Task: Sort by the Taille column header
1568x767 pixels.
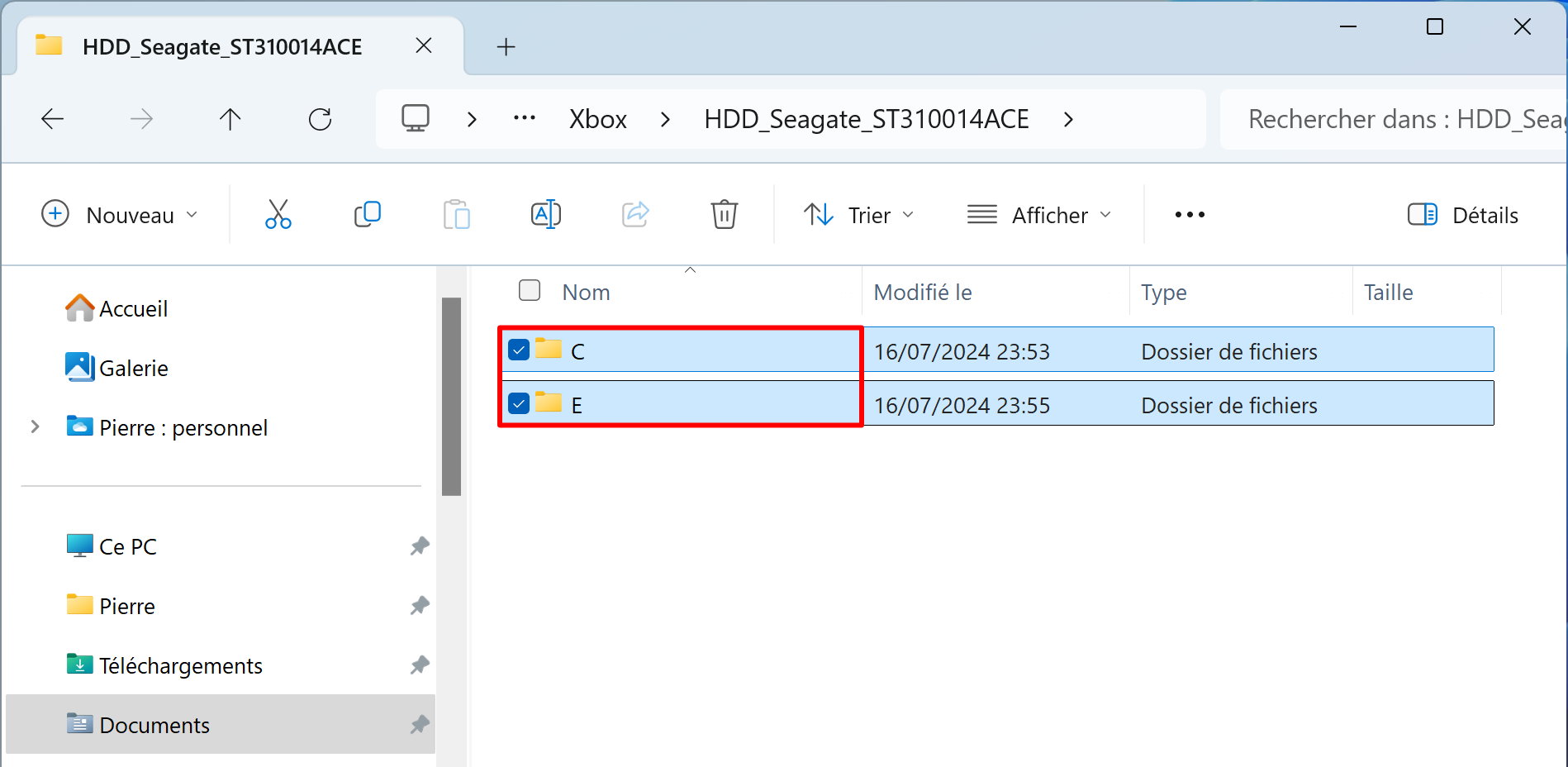Action: click(1389, 293)
